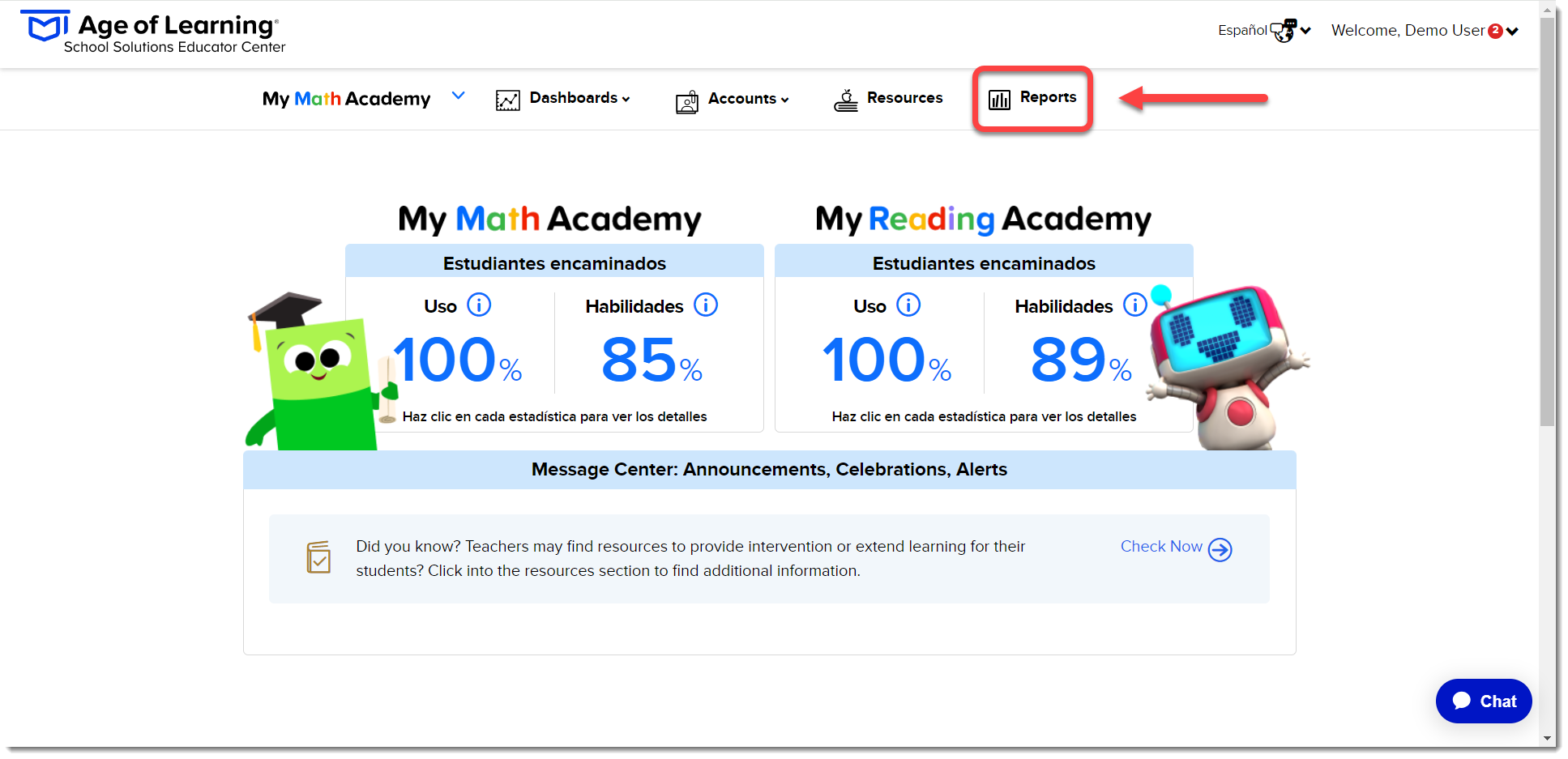
Task: Show info for Reading Academy Uso
Action: pos(908,305)
